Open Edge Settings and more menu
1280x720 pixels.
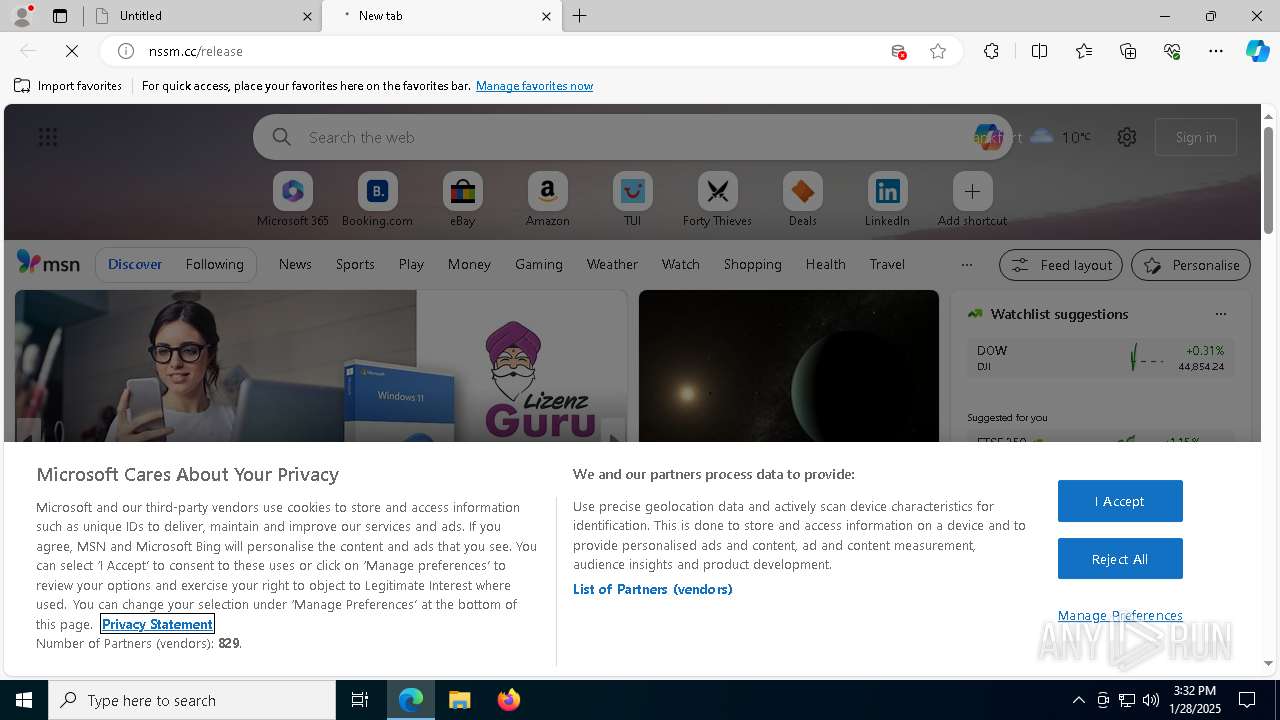[1216, 51]
